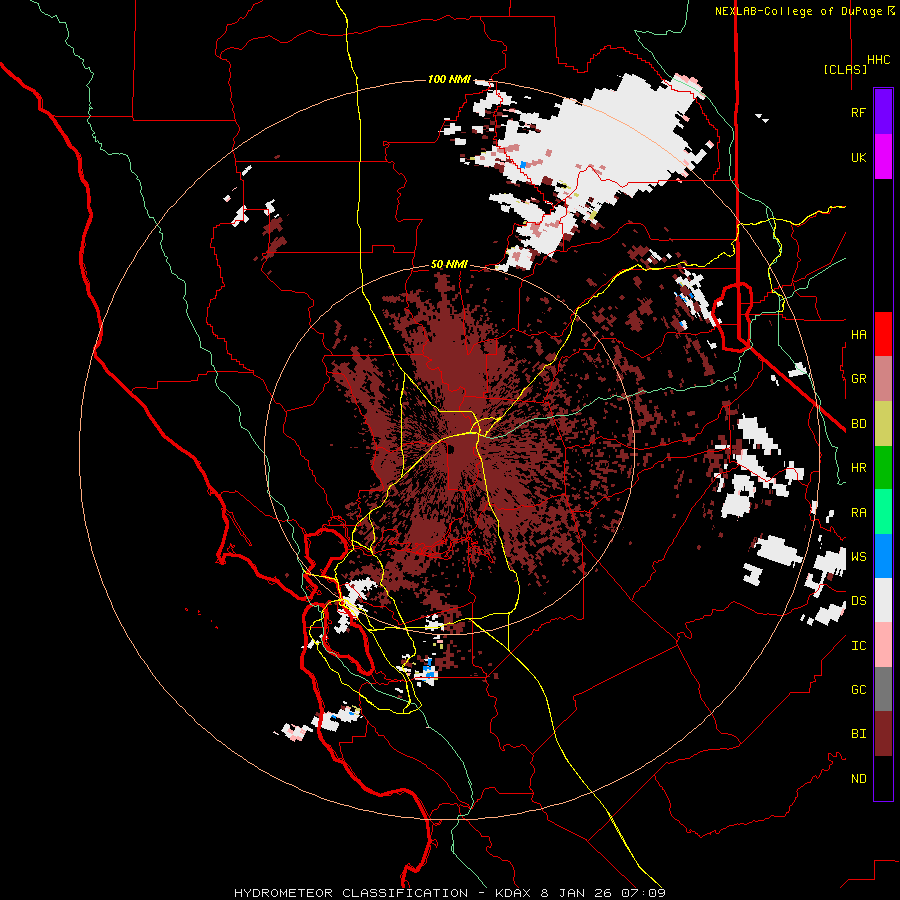Select the GC gray legend swatch
The height and width of the screenshot is (900, 900).
883,689
